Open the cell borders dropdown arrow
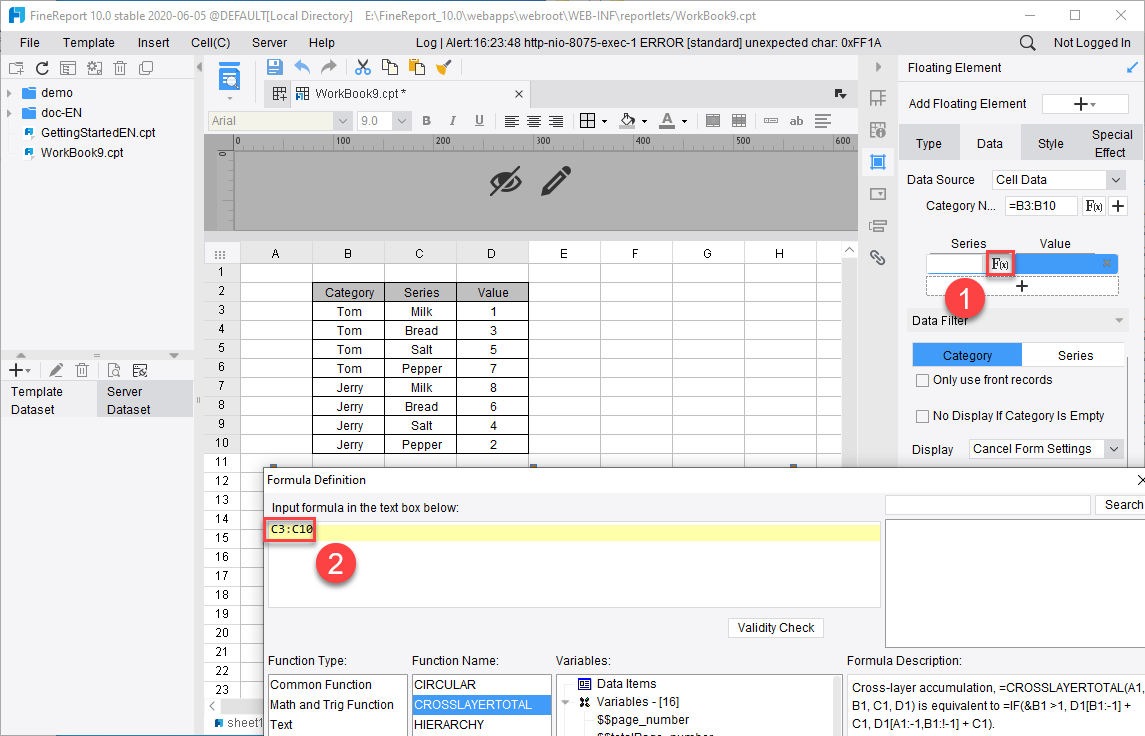The width and height of the screenshot is (1145, 736). pos(605,121)
